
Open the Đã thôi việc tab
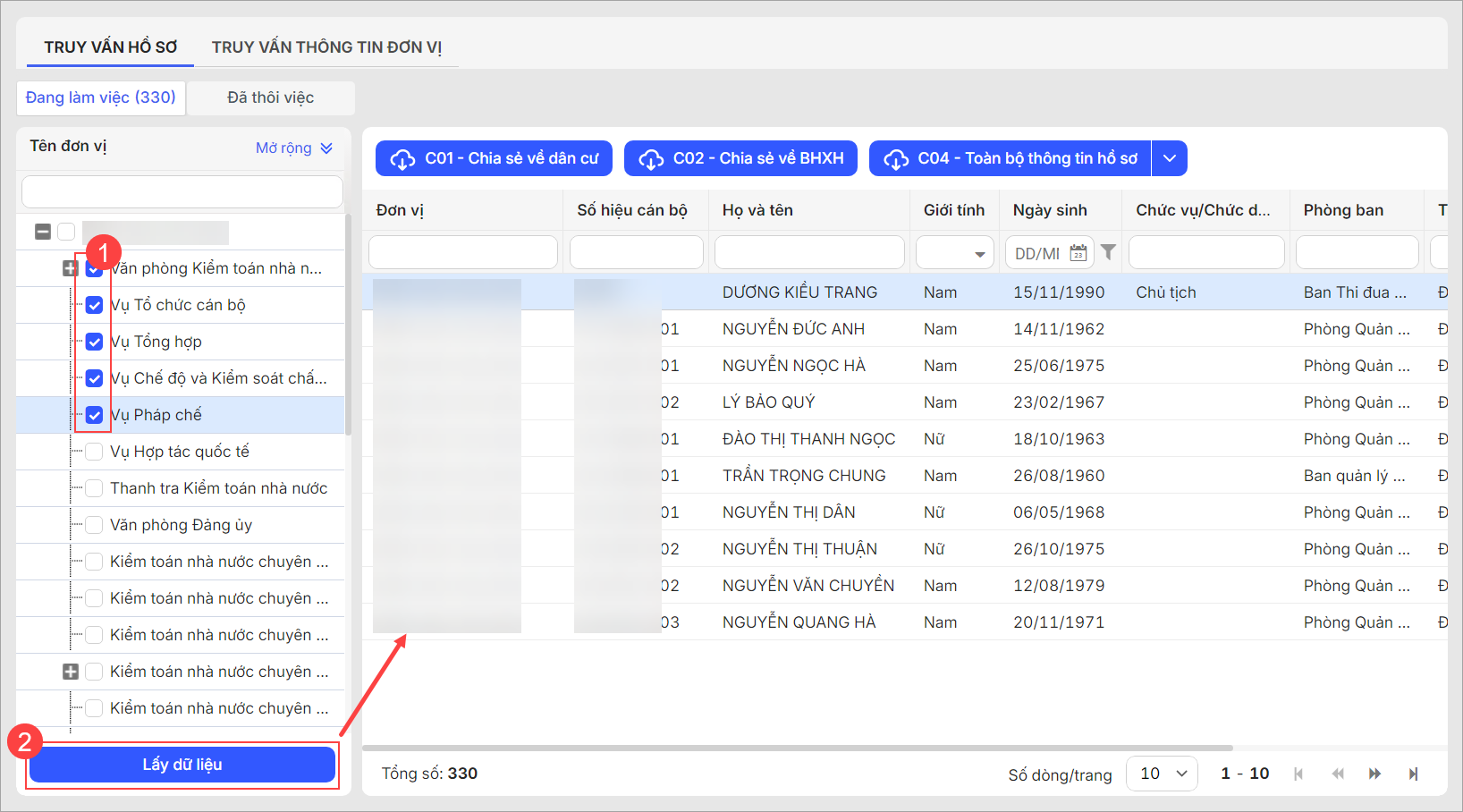tap(270, 97)
